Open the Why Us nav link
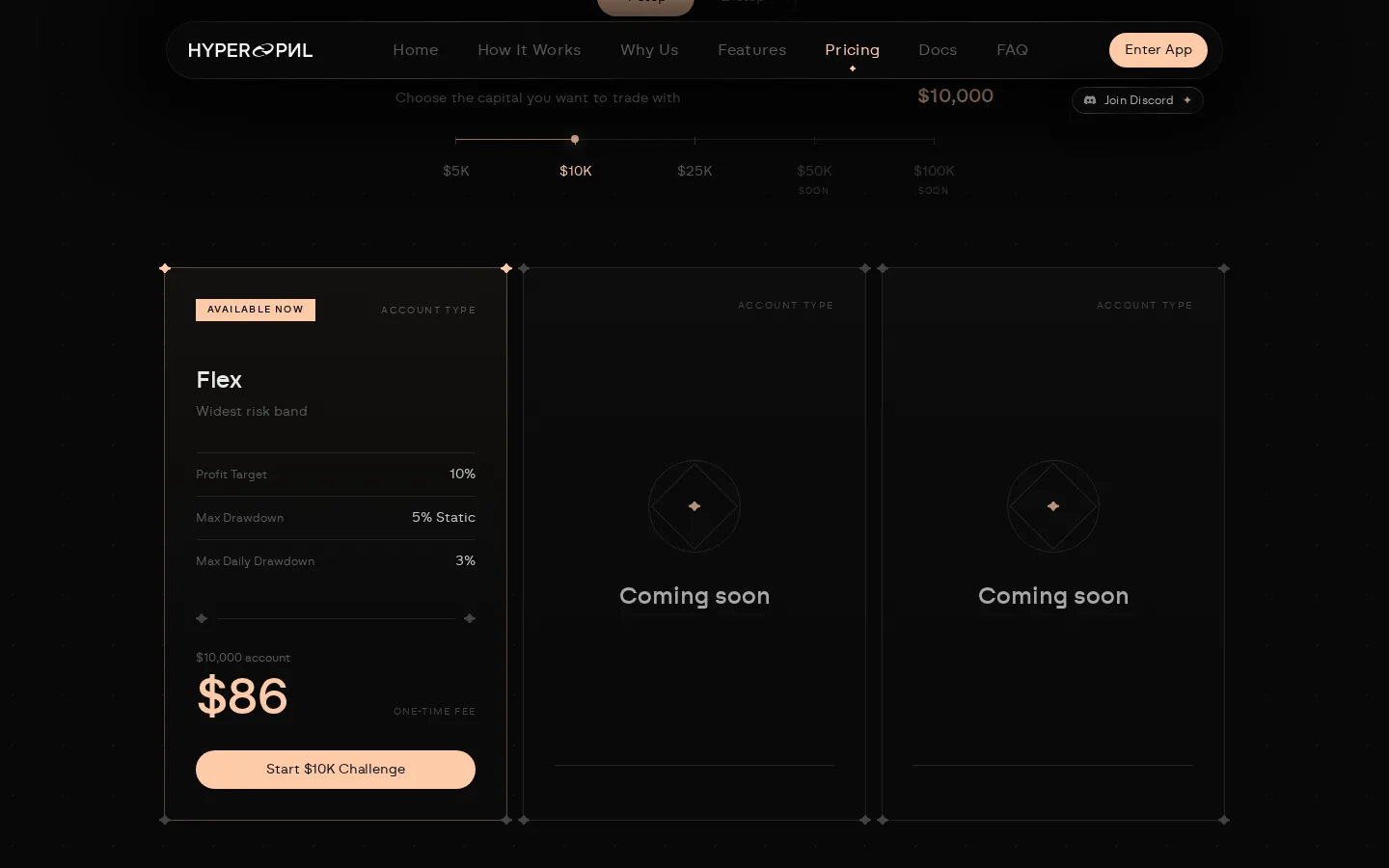 pyautogui.click(x=649, y=50)
